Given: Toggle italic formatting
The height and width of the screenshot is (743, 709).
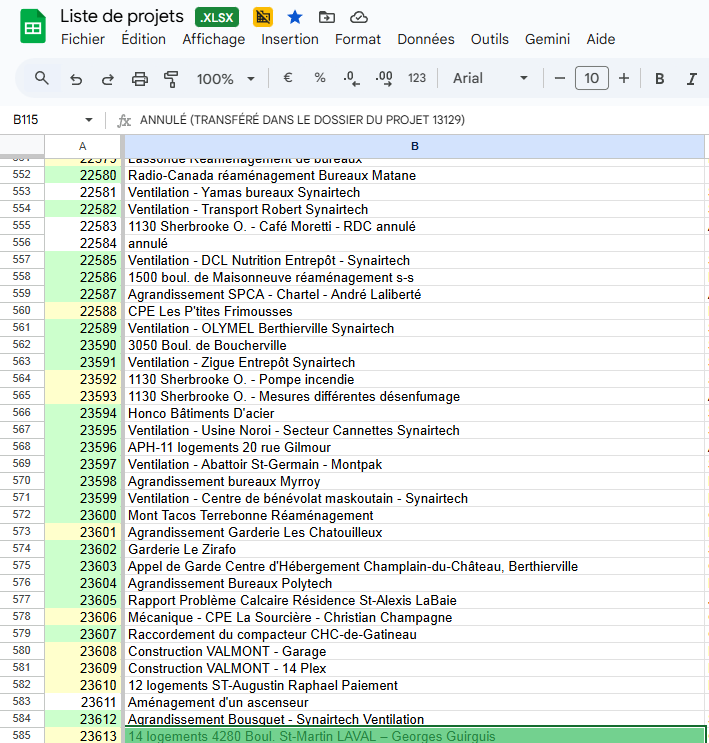Looking at the screenshot, I should 691,79.
